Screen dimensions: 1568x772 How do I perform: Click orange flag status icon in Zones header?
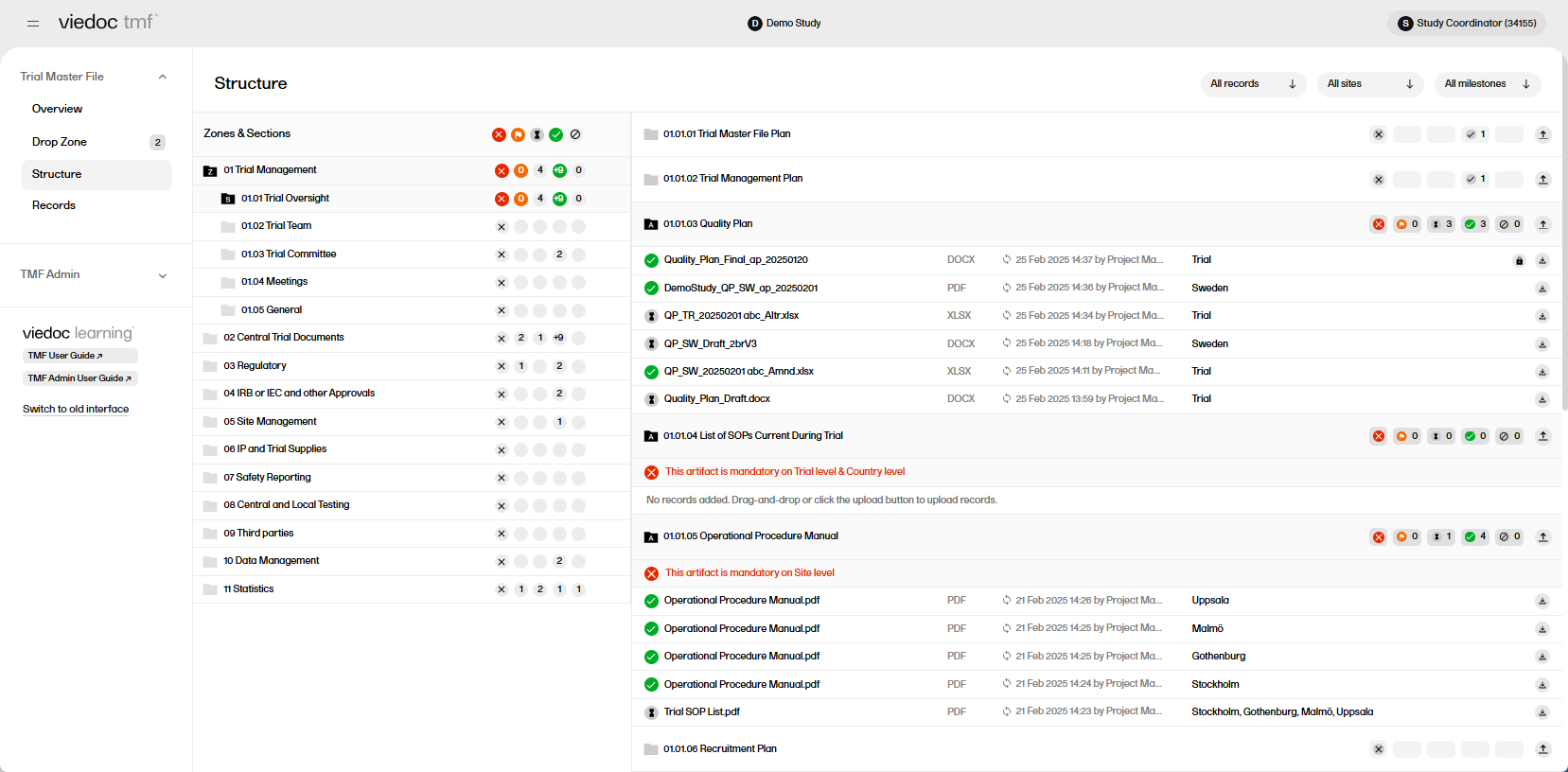click(x=518, y=134)
